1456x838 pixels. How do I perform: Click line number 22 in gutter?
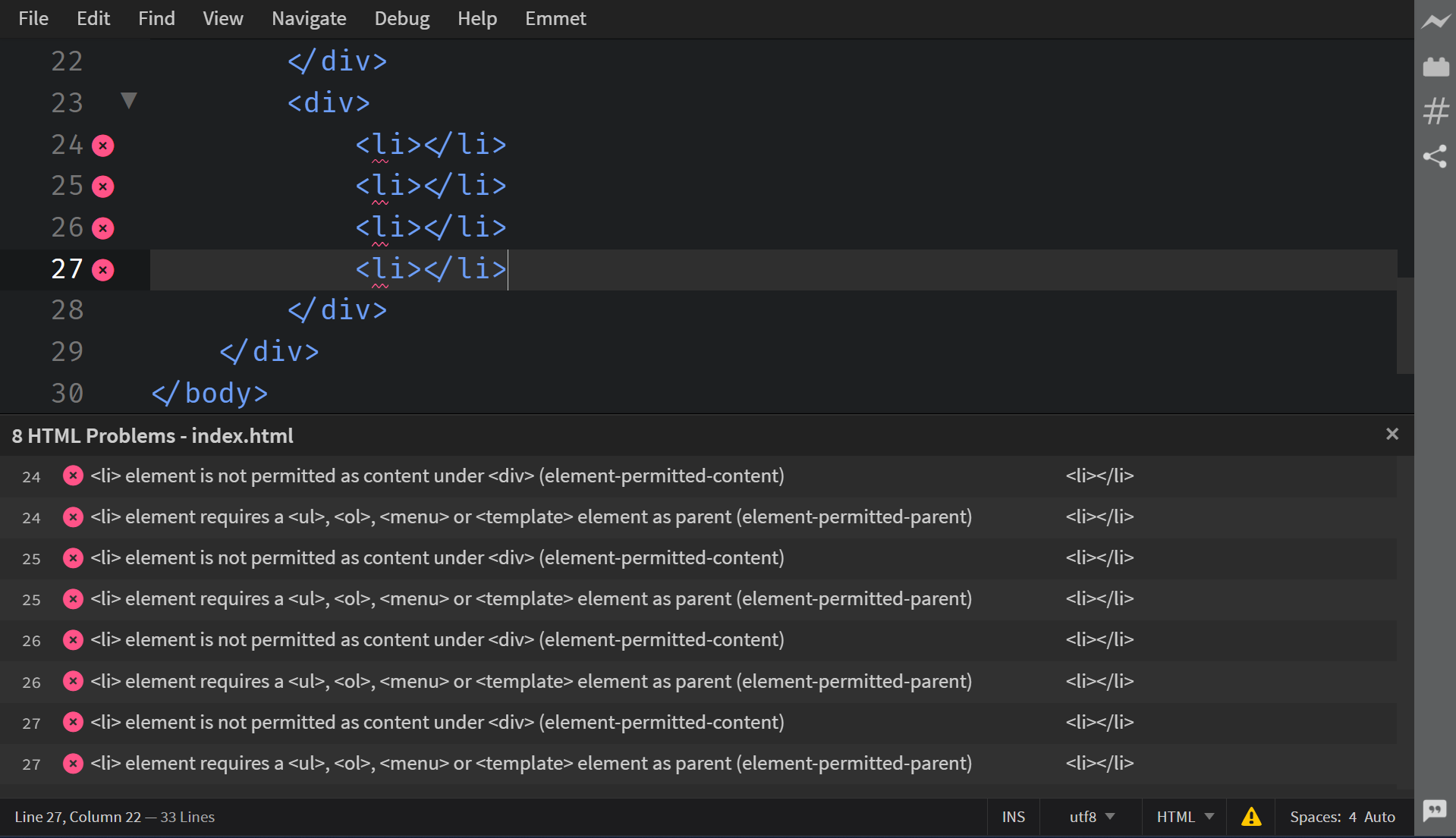point(67,61)
